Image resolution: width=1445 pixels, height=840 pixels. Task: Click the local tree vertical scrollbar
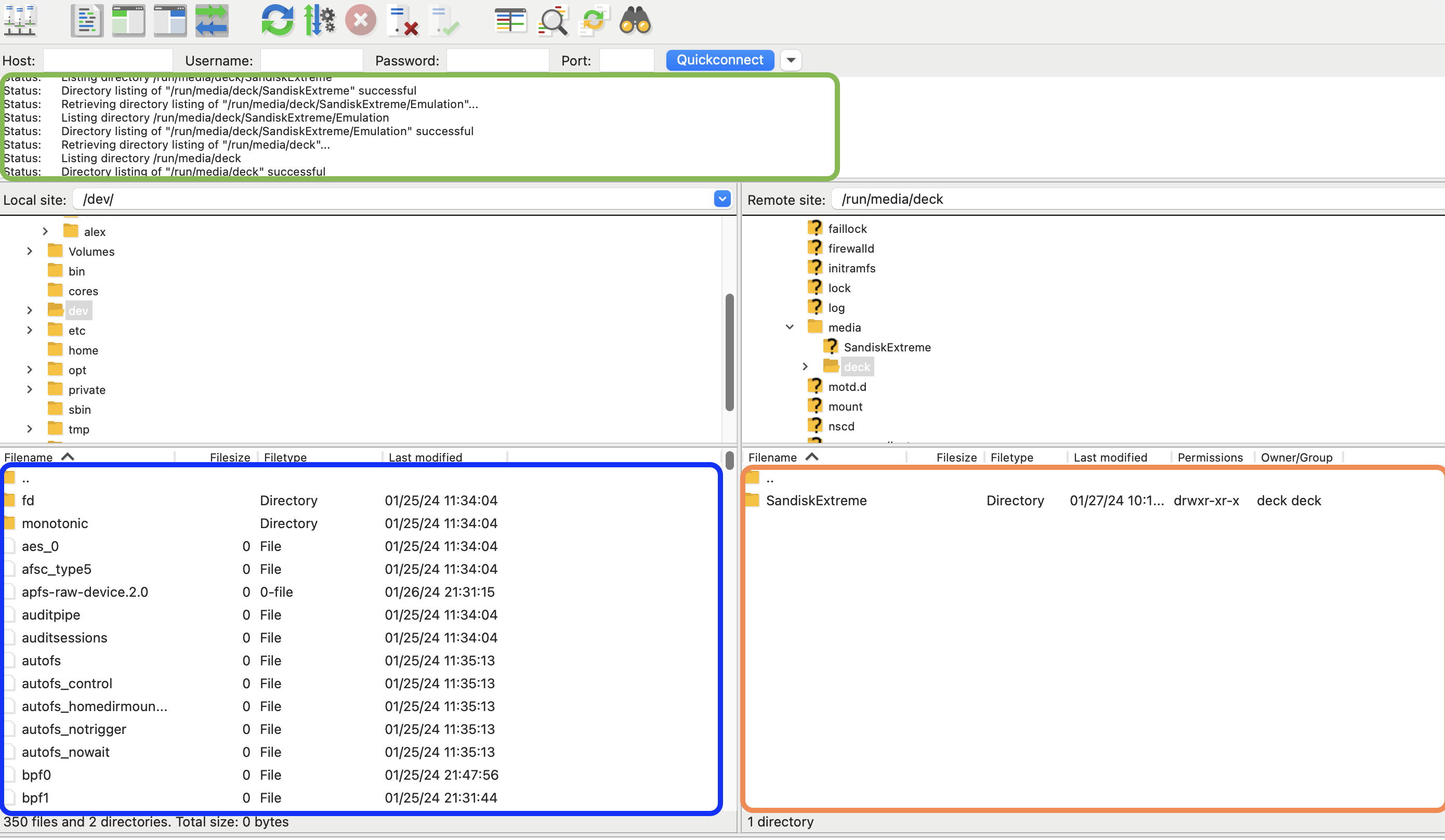pyautogui.click(x=729, y=352)
